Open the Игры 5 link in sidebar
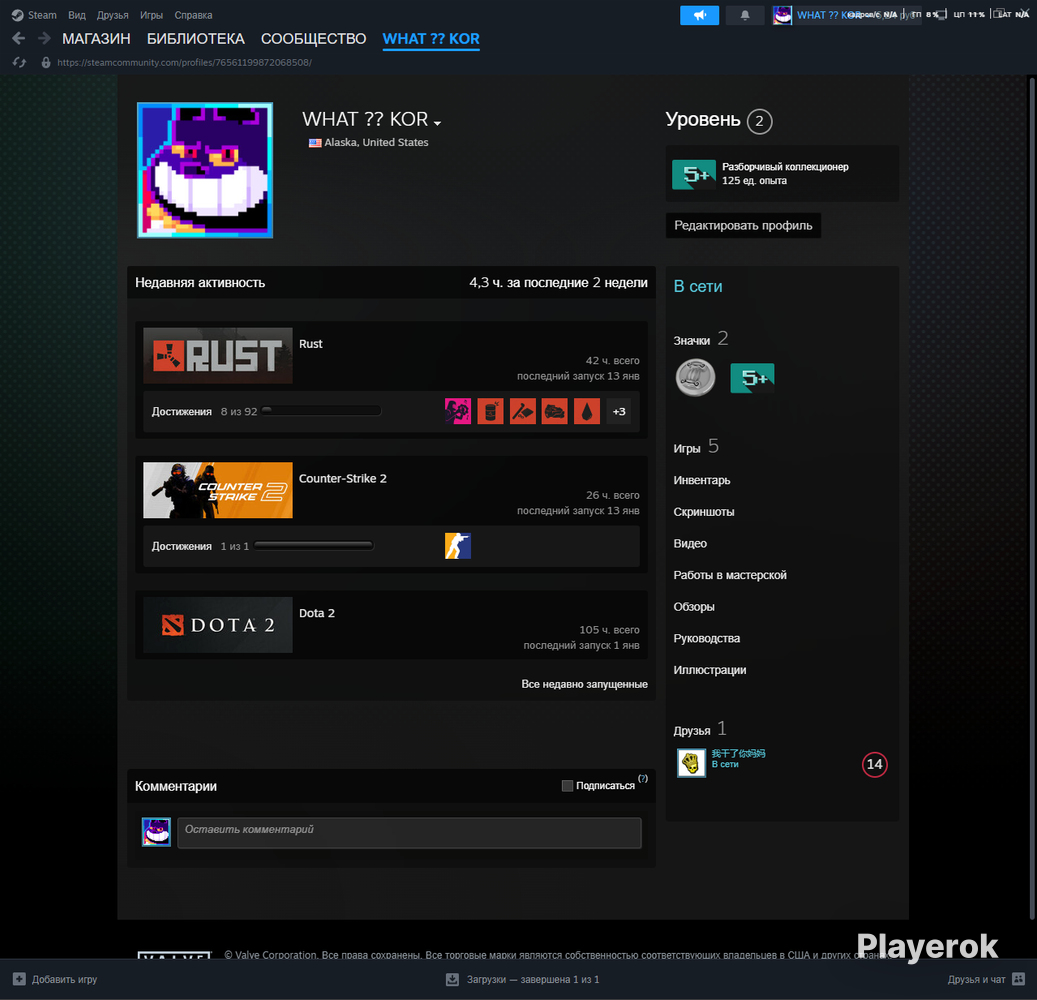The width and height of the screenshot is (1037, 1000). [696, 447]
